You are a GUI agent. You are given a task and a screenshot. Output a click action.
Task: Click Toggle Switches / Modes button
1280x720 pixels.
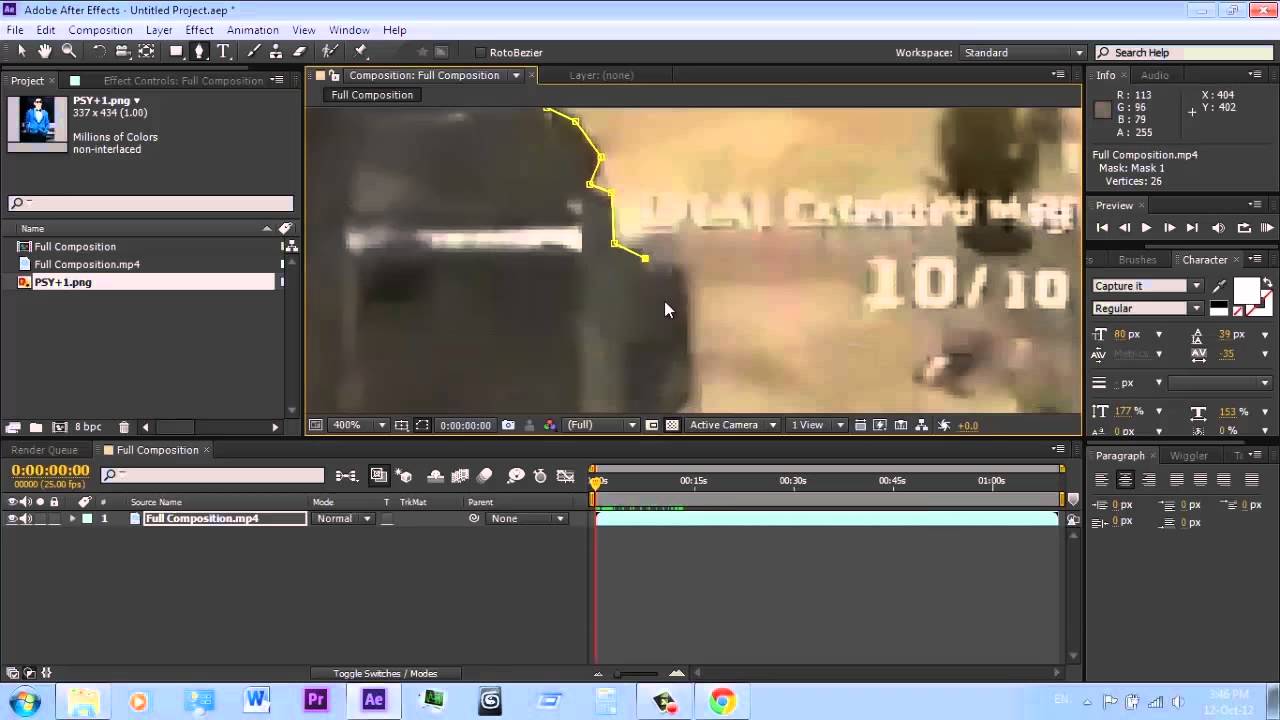tap(385, 673)
